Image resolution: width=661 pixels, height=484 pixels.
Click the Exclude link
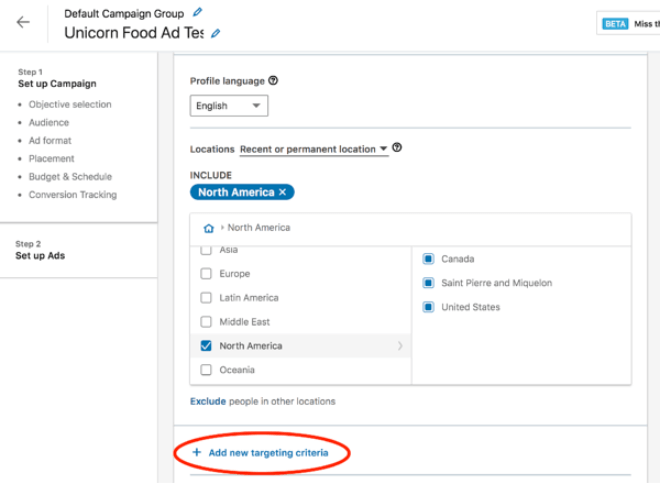pyautogui.click(x=208, y=401)
